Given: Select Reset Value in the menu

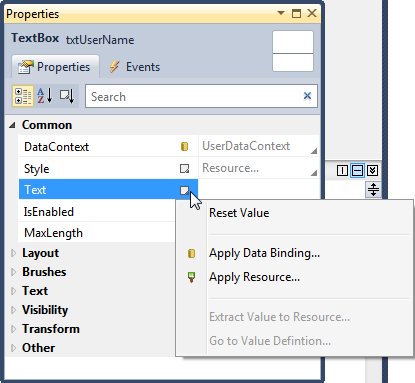Looking at the screenshot, I should click(239, 213).
